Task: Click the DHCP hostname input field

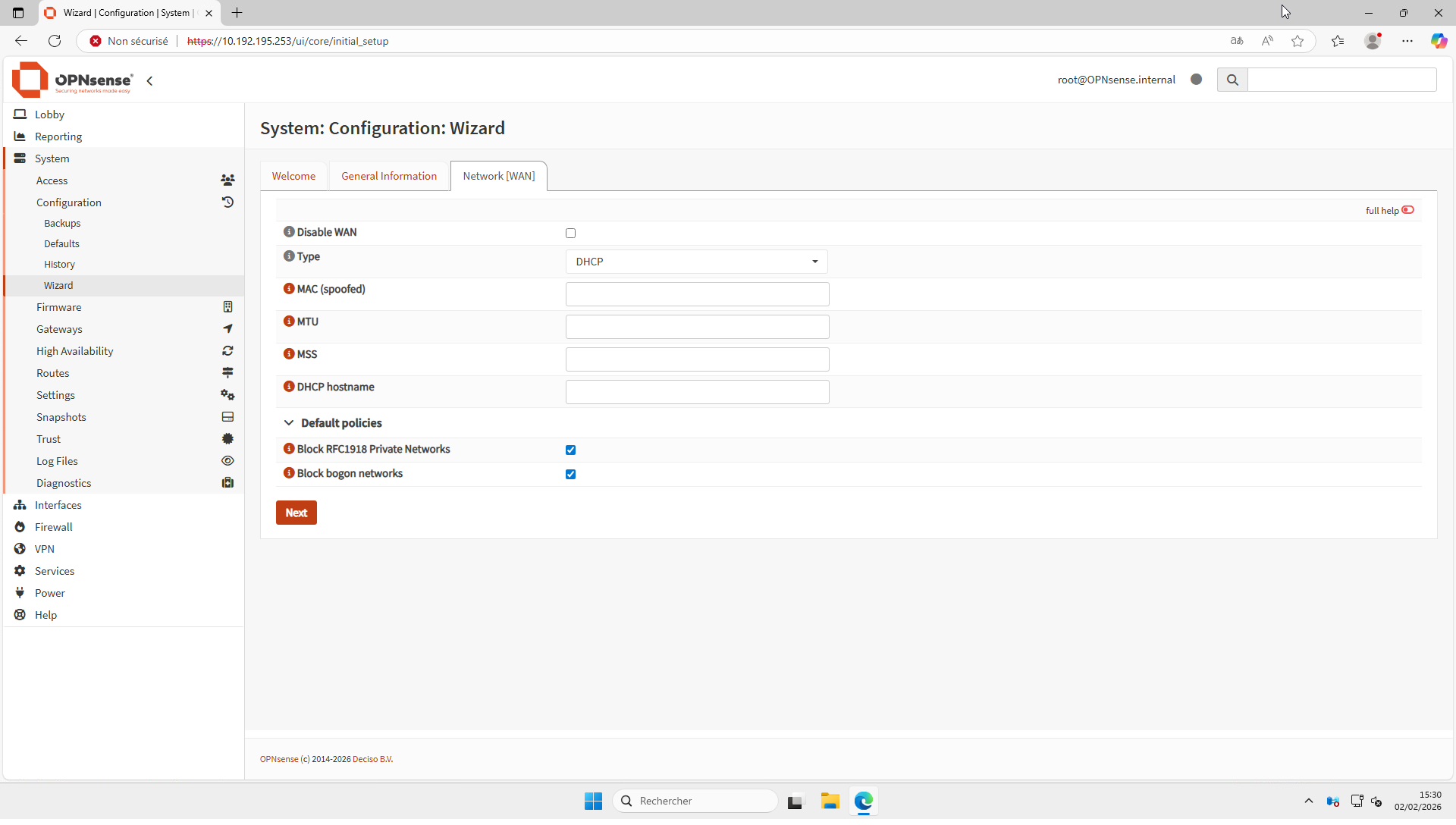Action: click(x=697, y=392)
